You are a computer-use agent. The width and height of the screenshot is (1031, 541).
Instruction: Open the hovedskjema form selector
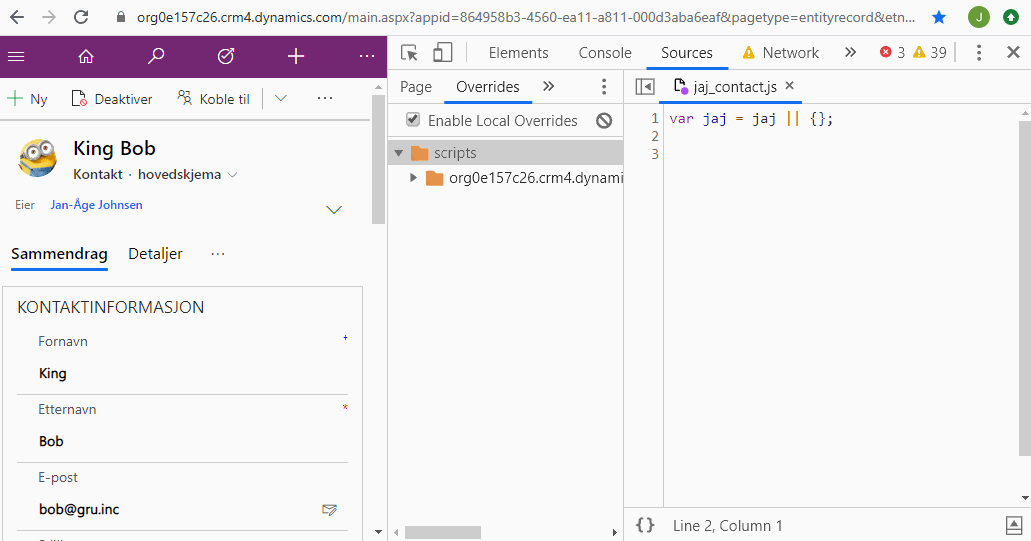[188, 175]
